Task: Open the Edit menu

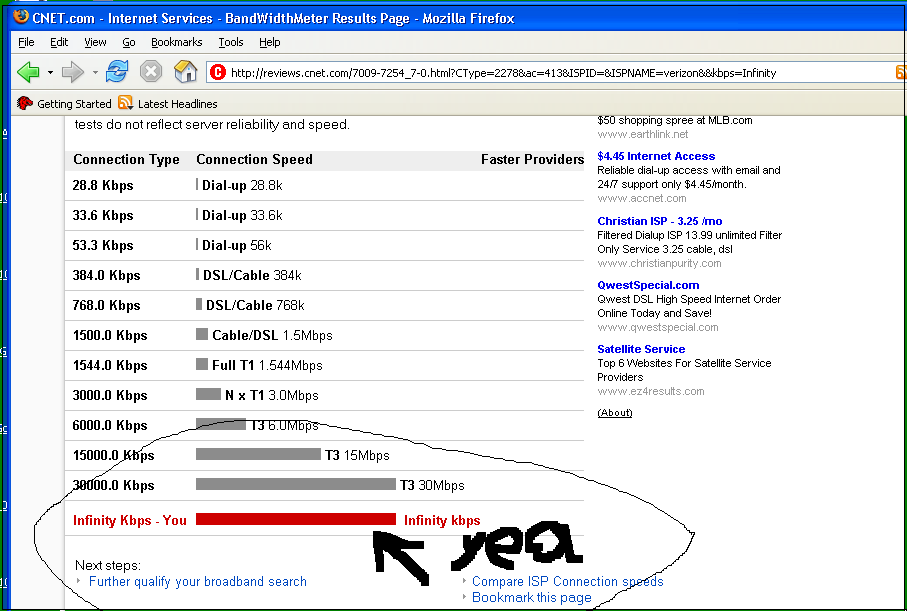Action: [59, 42]
